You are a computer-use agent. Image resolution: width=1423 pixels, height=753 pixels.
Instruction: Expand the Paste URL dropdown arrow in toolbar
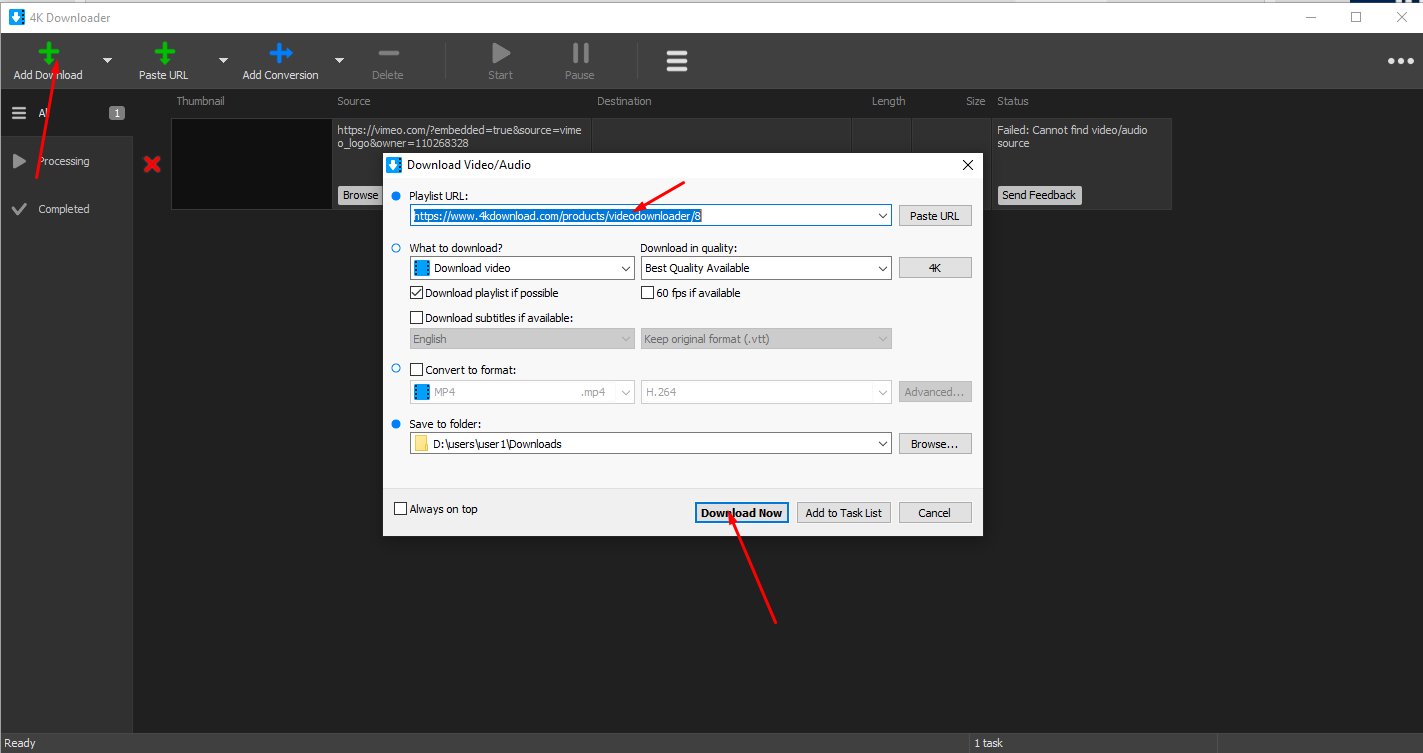(224, 60)
